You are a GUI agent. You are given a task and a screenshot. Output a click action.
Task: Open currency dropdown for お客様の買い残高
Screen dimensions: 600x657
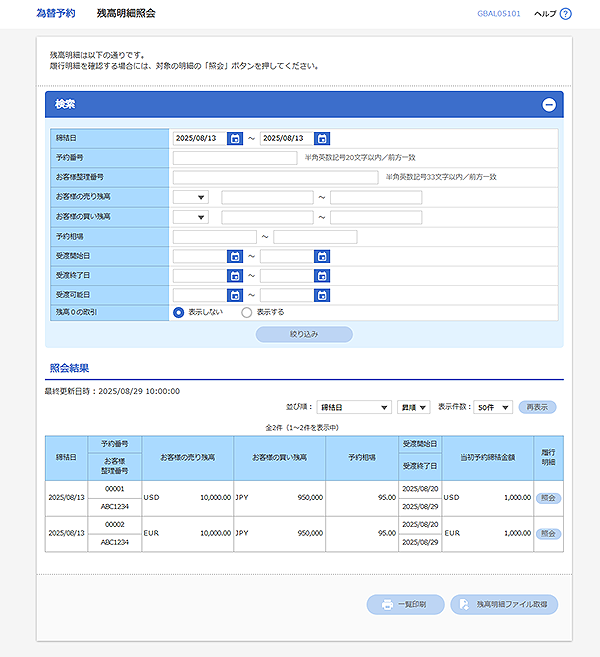(x=191, y=217)
